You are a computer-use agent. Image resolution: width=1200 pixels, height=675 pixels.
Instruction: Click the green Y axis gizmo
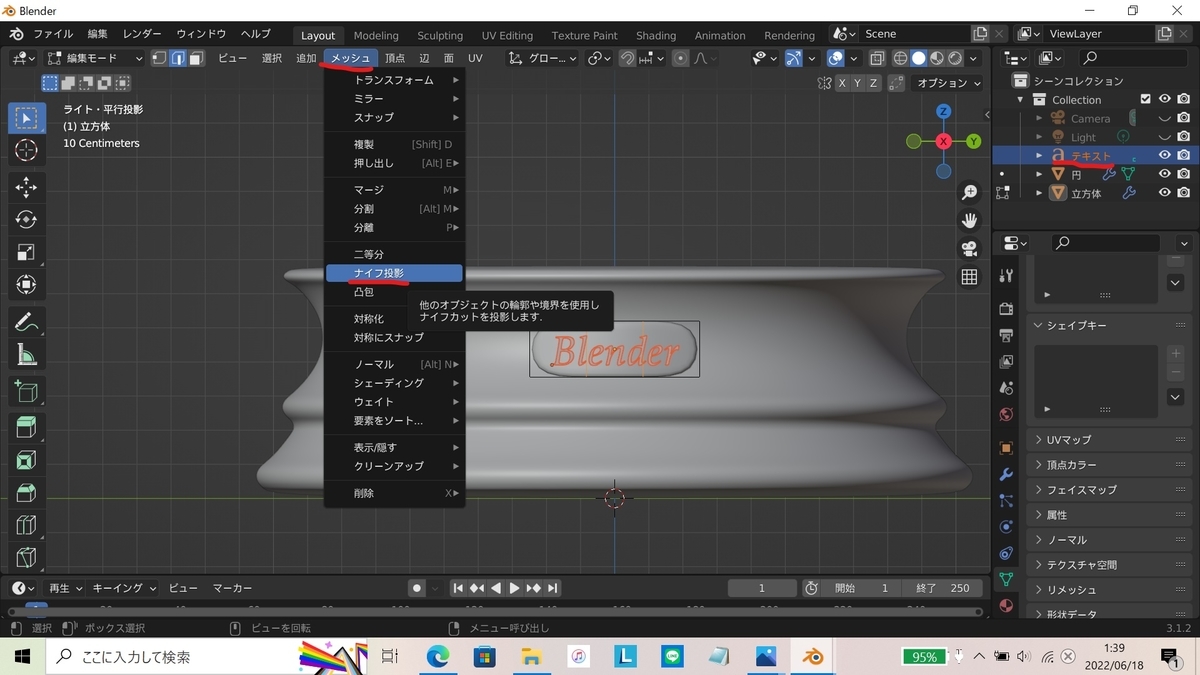click(x=973, y=142)
